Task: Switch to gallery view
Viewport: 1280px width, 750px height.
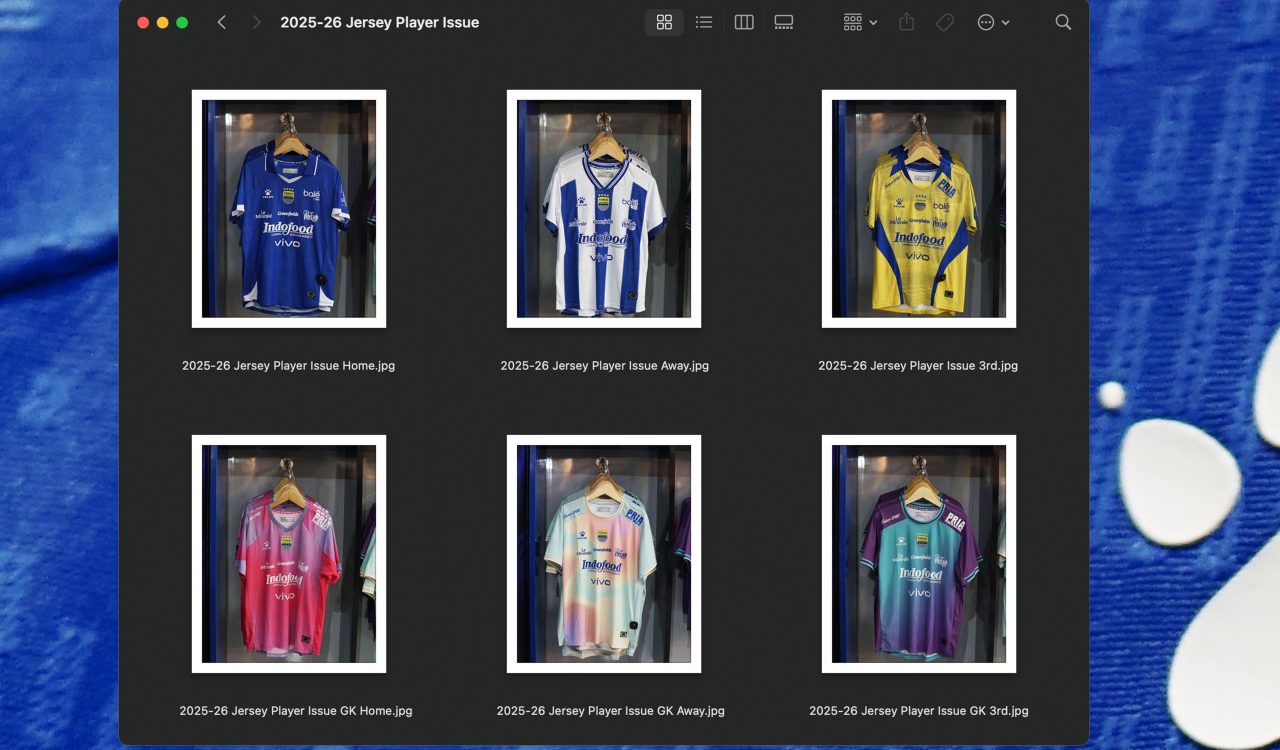Action: (x=784, y=22)
